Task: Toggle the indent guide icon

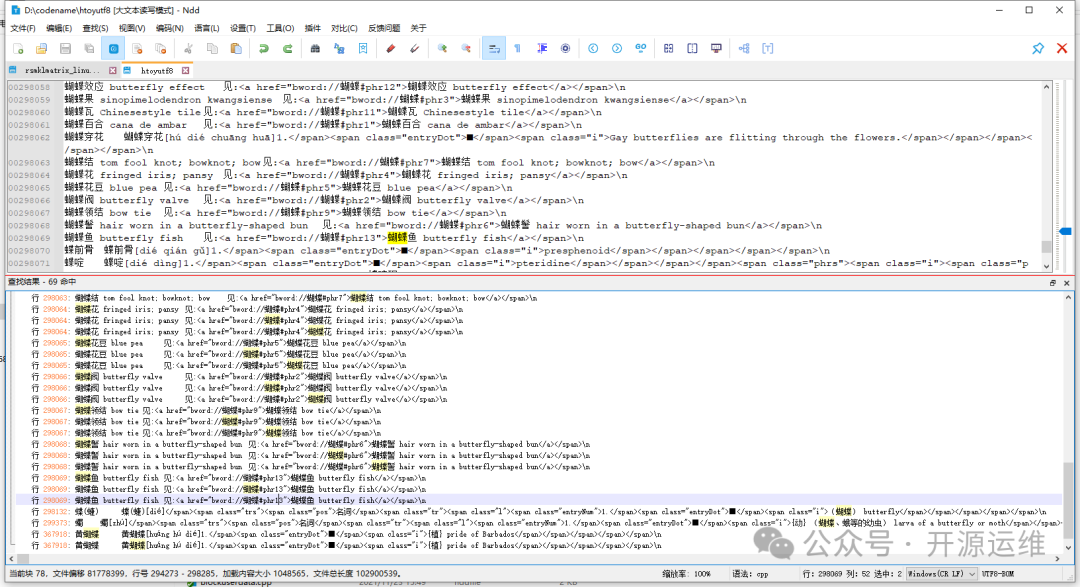Action: point(542,49)
